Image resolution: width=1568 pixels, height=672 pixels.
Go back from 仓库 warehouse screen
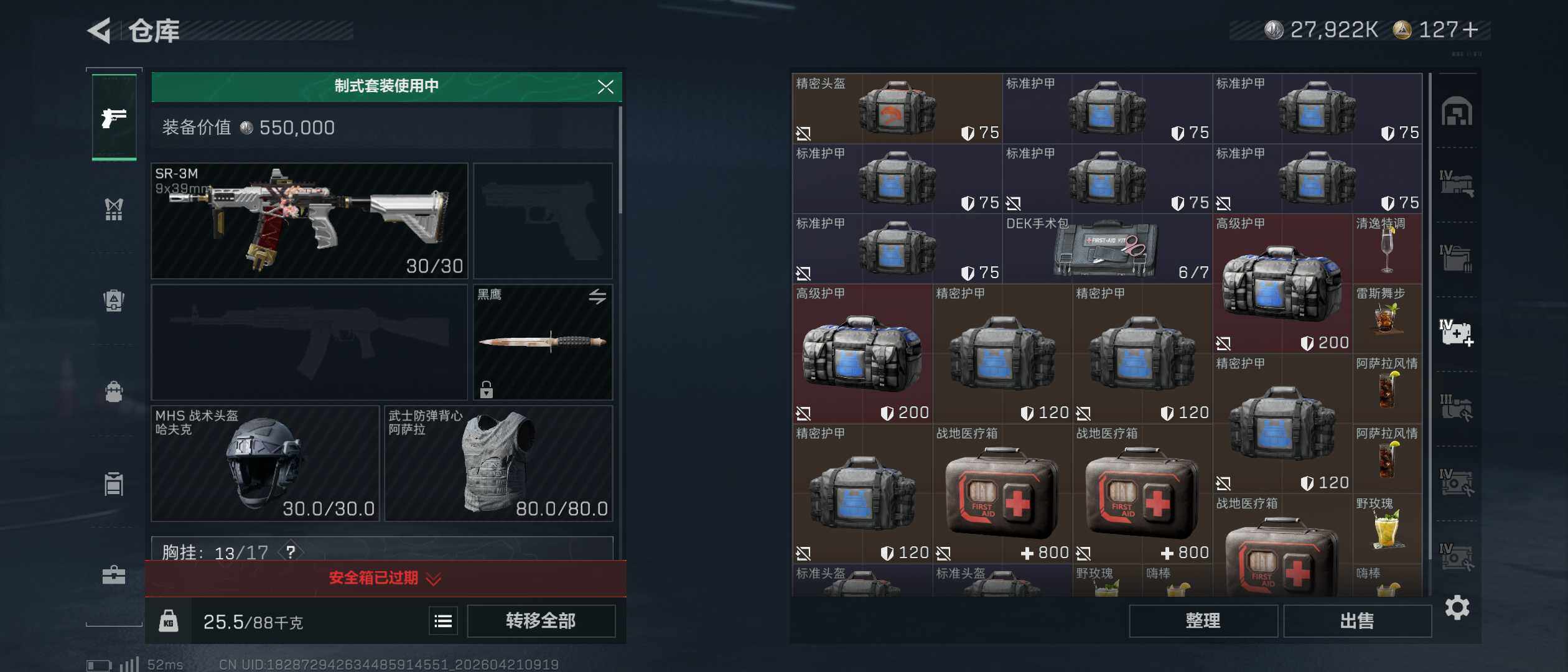100,30
